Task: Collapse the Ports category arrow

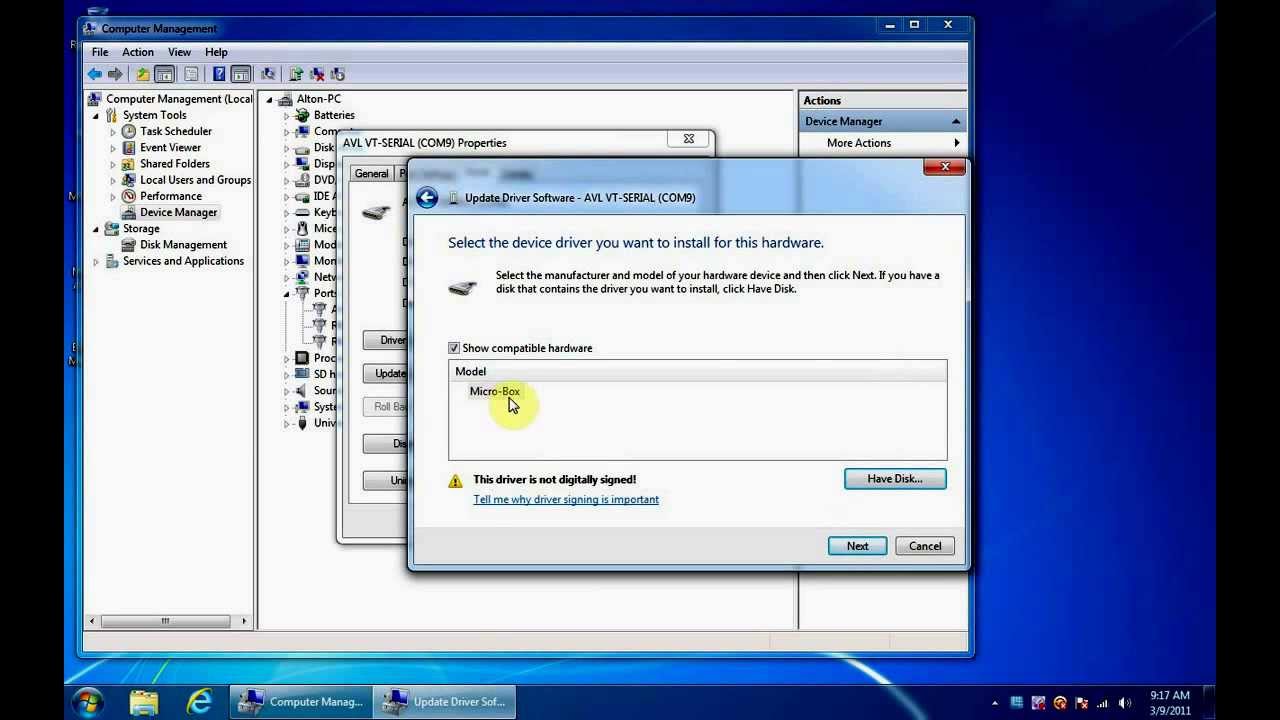Action: coord(286,294)
